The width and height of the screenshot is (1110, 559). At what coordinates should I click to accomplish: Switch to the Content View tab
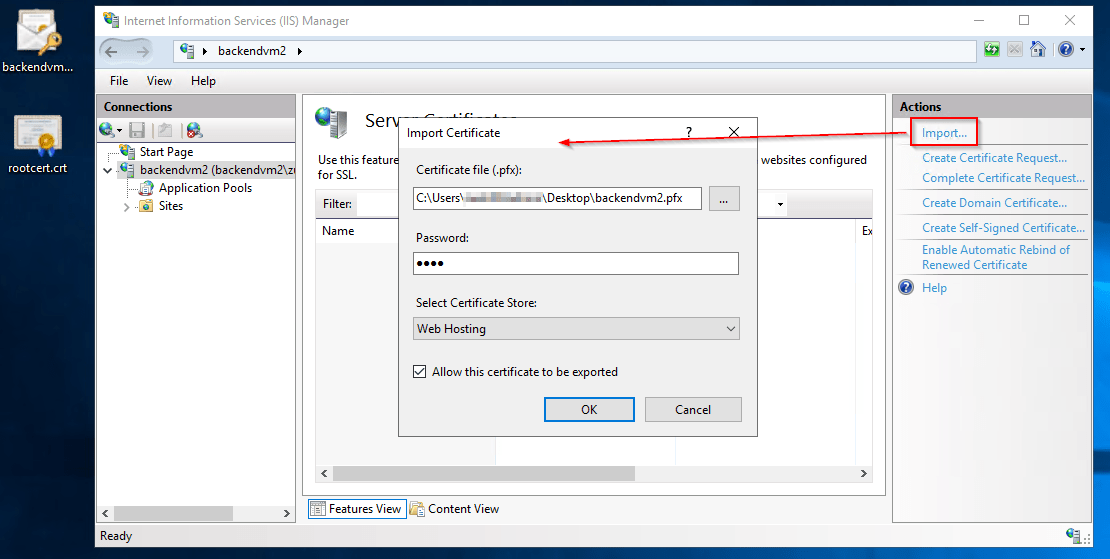[x=454, y=509]
